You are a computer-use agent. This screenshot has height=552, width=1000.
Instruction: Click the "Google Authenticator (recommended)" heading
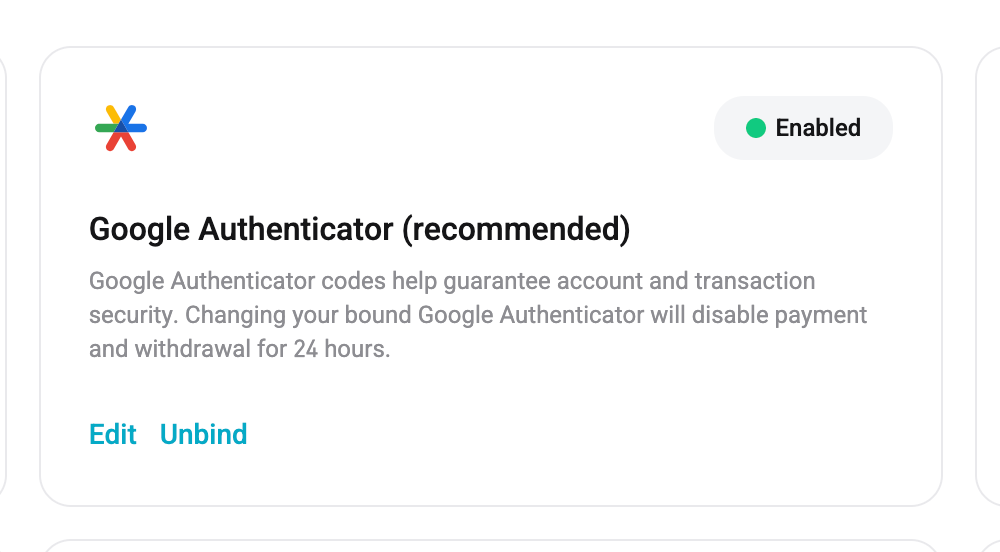tap(359, 230)
